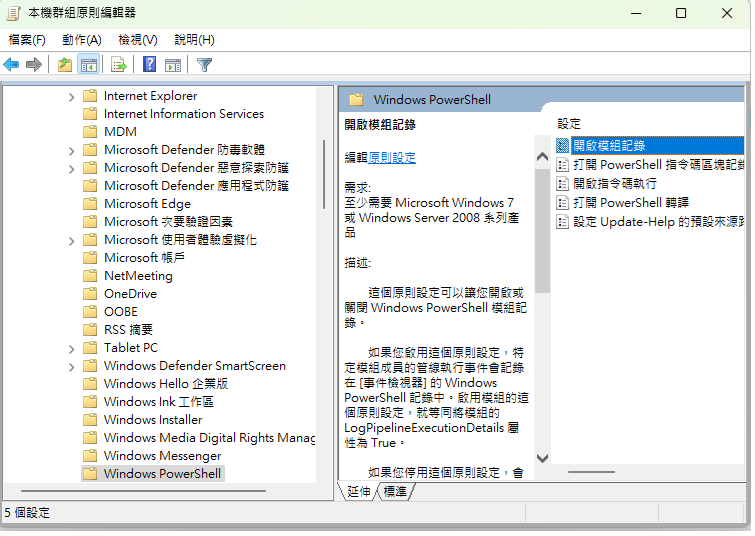Image resolution: width=755 pixels, height=536 pixels.
Task: Click the tree pane vertical scrollbar thumb
Action: coord(324,174)
